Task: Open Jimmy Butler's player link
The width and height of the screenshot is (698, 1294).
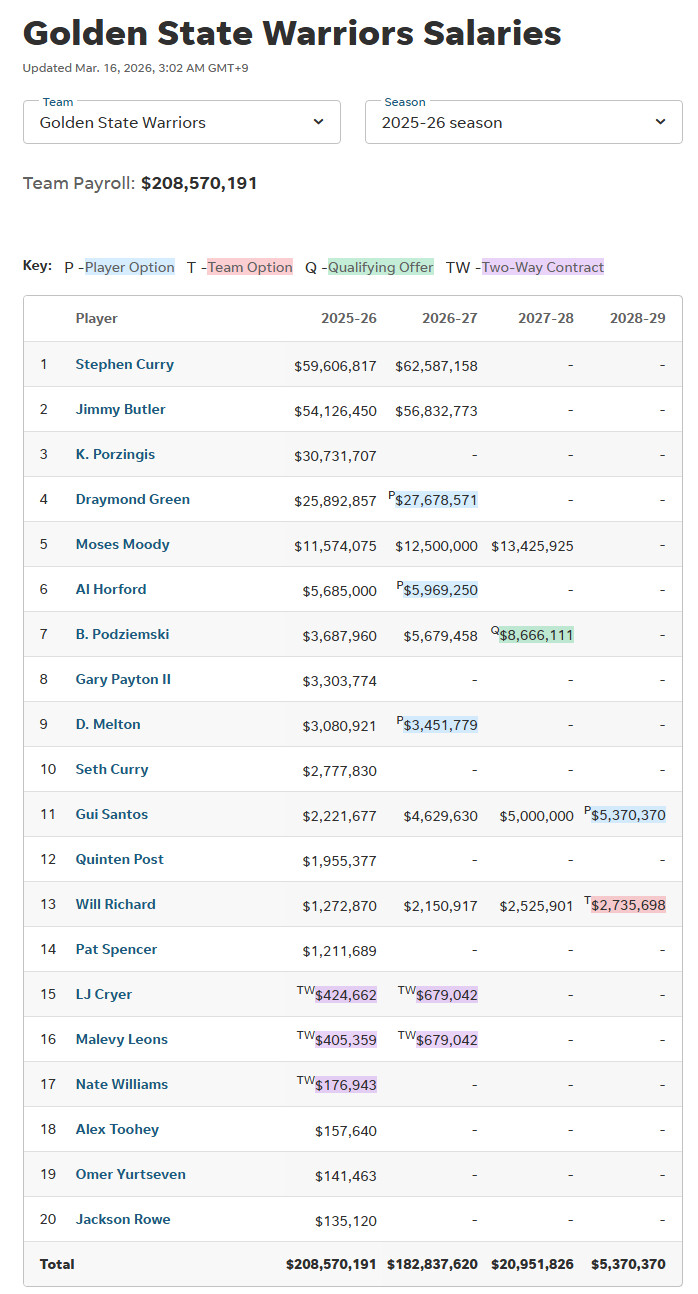Action: coord(121,409)
